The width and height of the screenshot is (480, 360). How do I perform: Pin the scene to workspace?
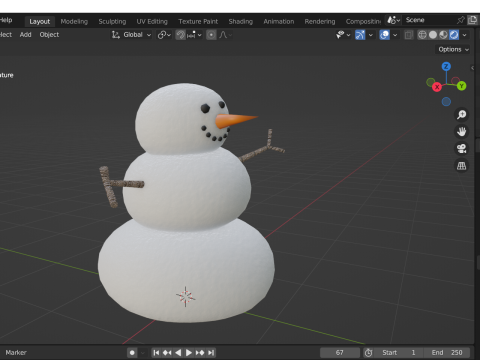(x=461, y=20)
